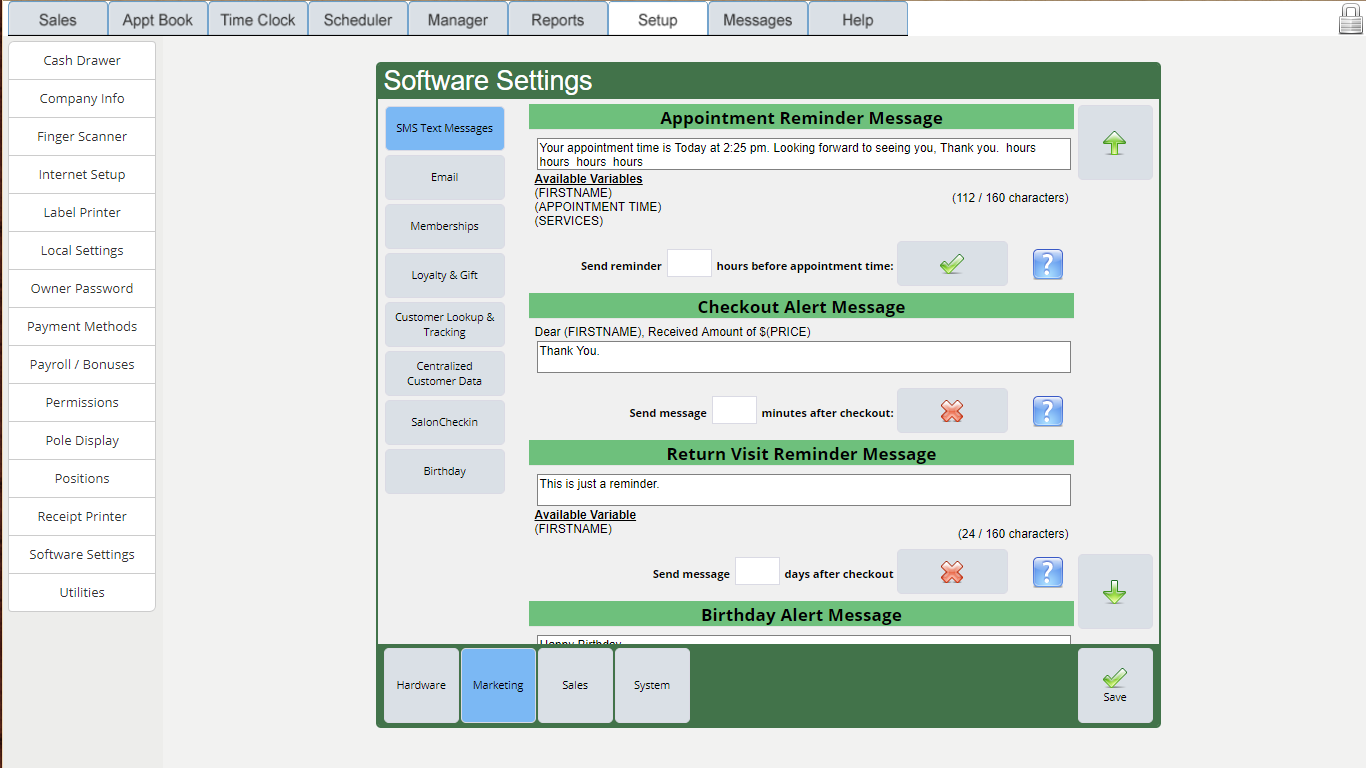Select Finger Scanner in the sidebar
This screenshot has height=768, width=1366.
(x=82, y=137)
